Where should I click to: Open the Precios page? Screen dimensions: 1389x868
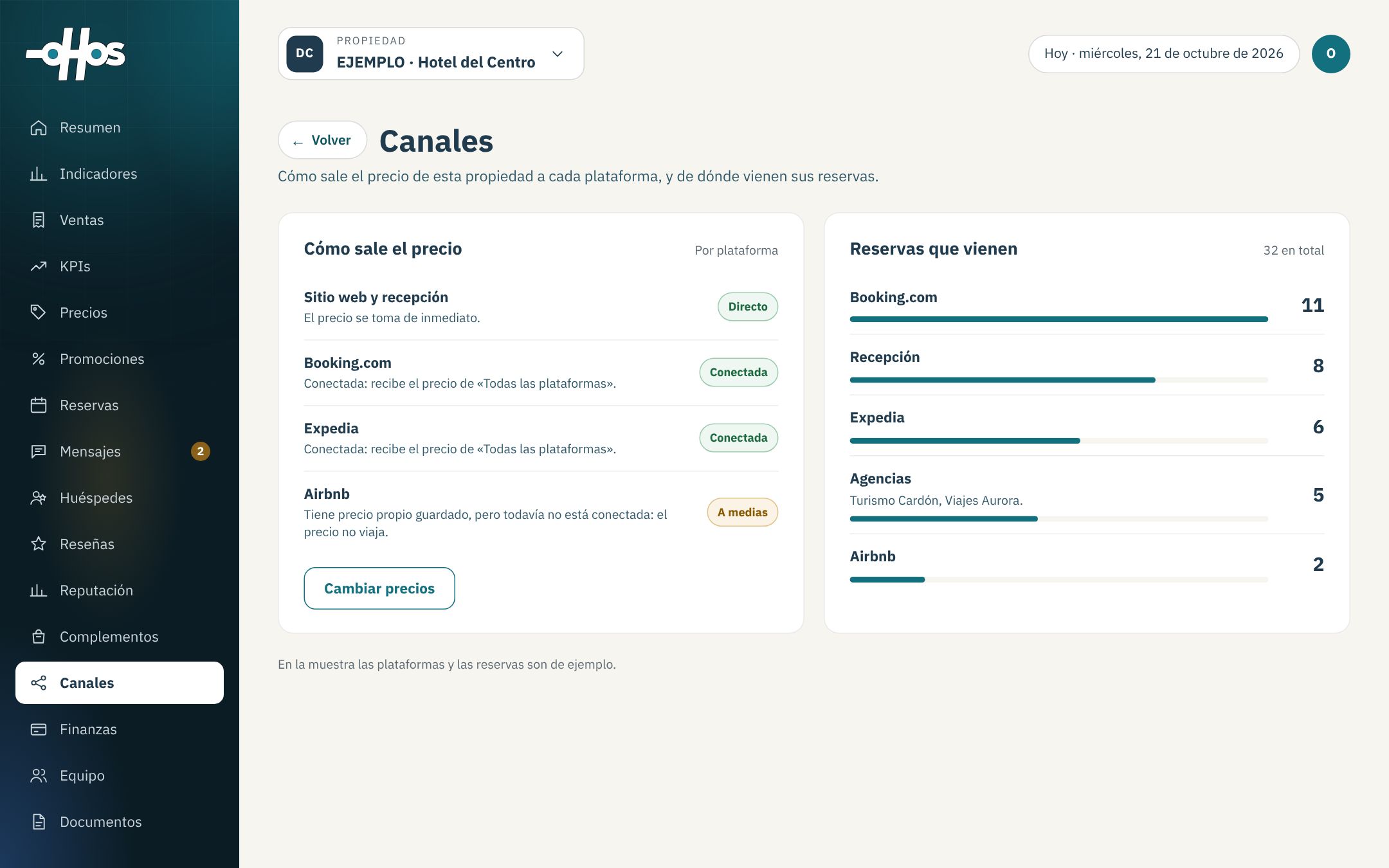(120, 312)
